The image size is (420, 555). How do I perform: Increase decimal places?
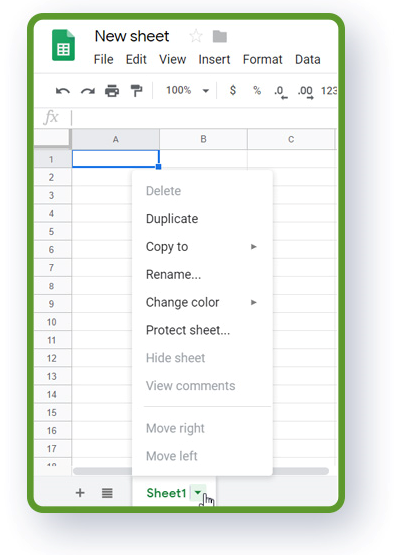[x=306, y=92]
